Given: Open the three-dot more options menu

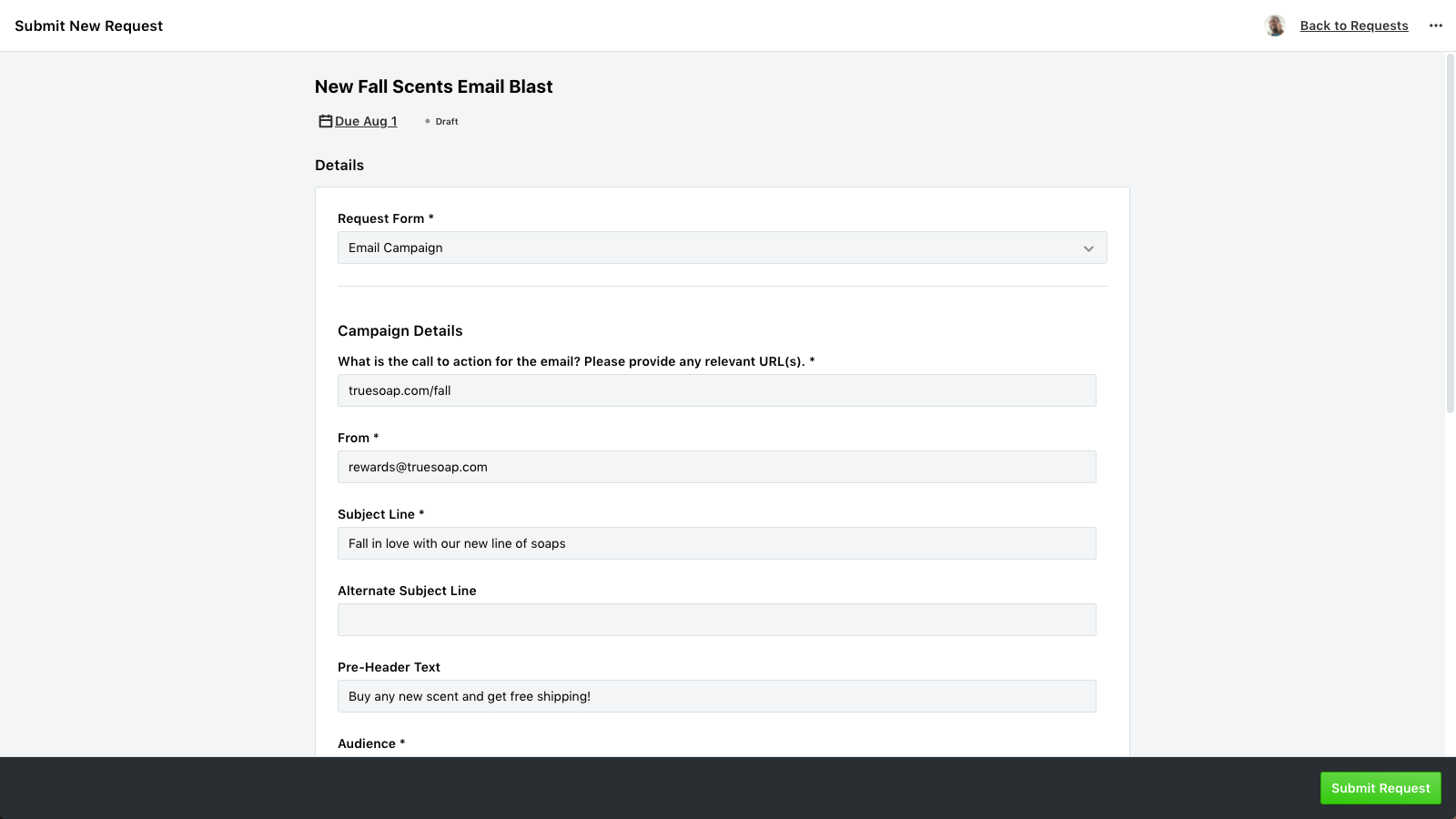Looking at the screenshot, I should (x=1436, y=25).
